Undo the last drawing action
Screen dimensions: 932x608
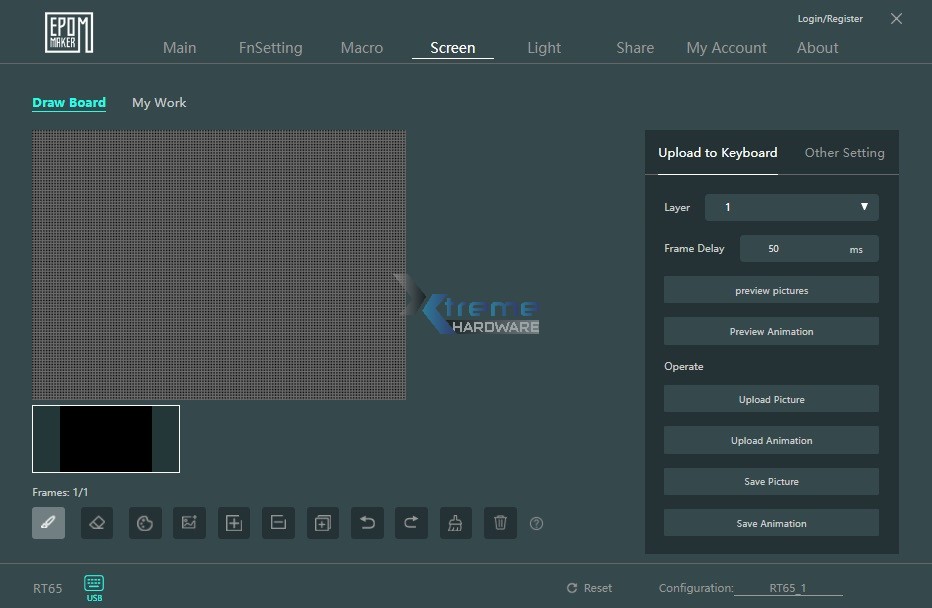pyautogui.click(x=367, y=523)
